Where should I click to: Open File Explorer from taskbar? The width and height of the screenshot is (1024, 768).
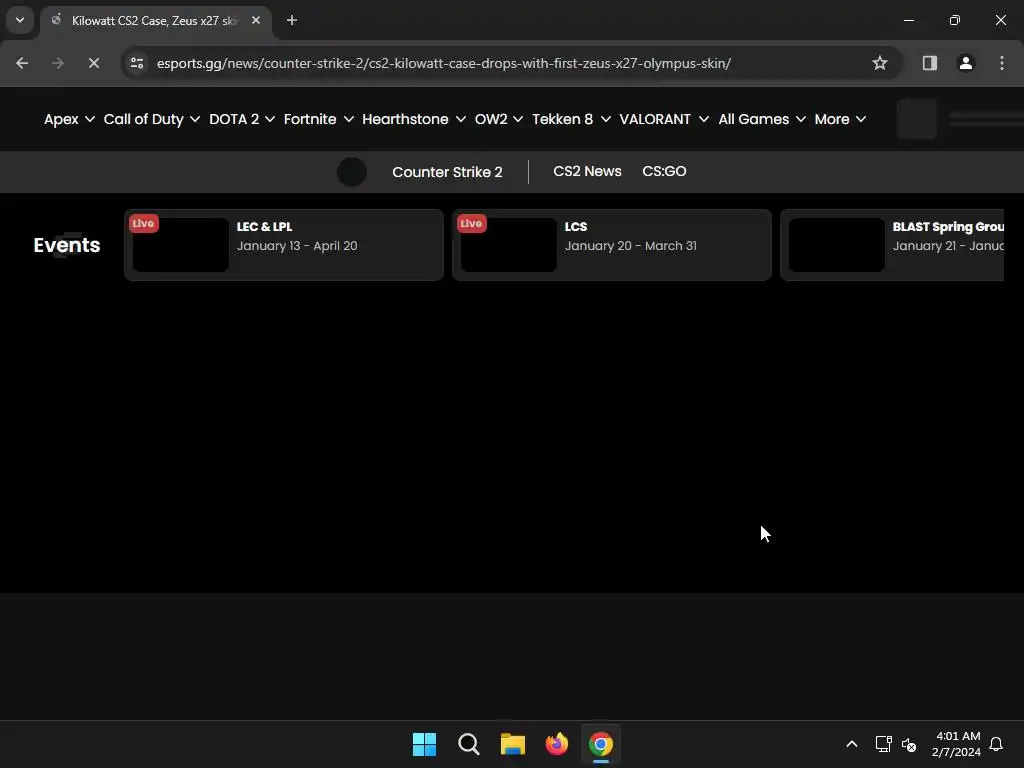(513, 744)
